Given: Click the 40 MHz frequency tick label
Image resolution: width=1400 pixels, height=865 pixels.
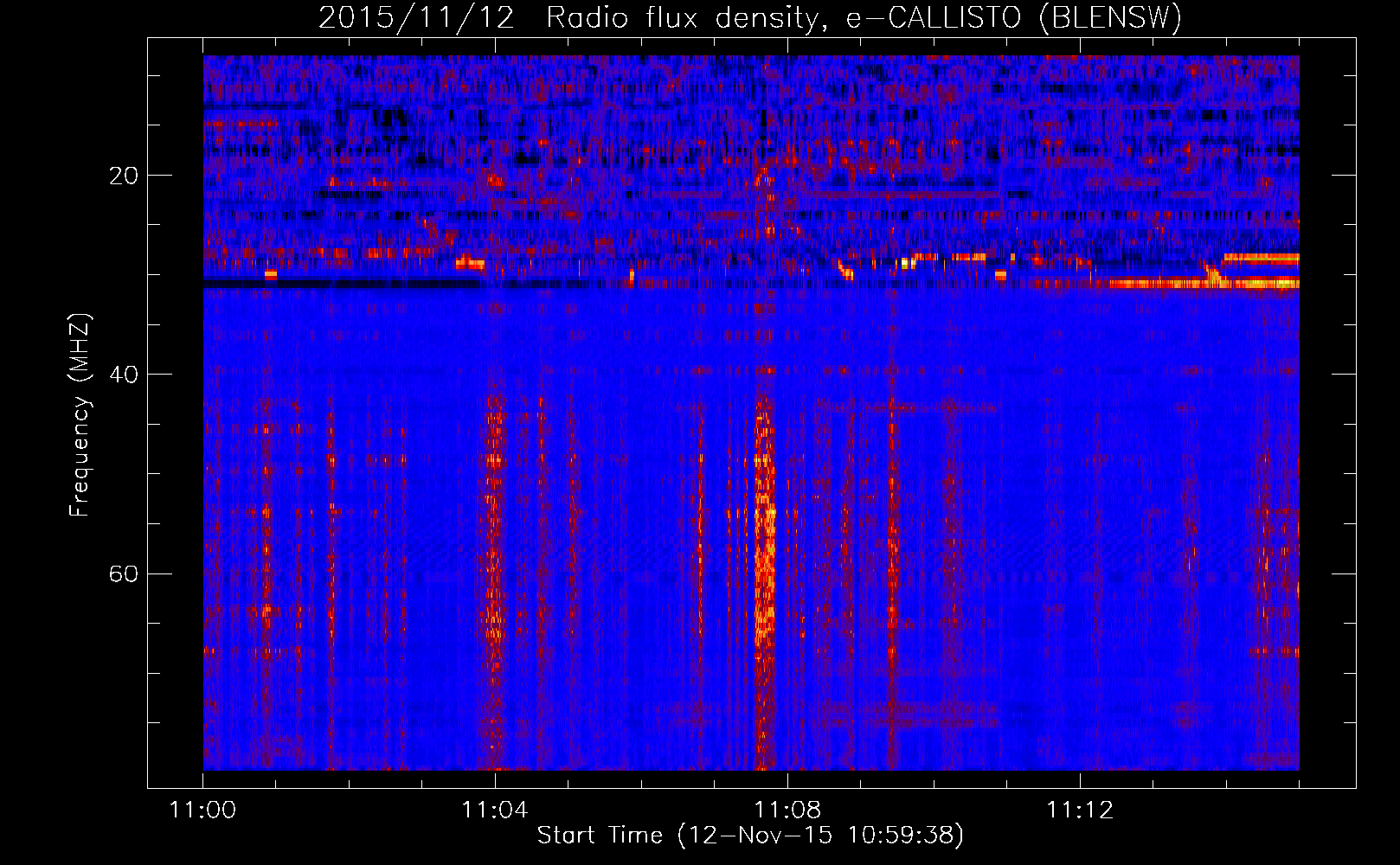Looking at the screenshot, I should pyautogui.click(x=124, y=375).
